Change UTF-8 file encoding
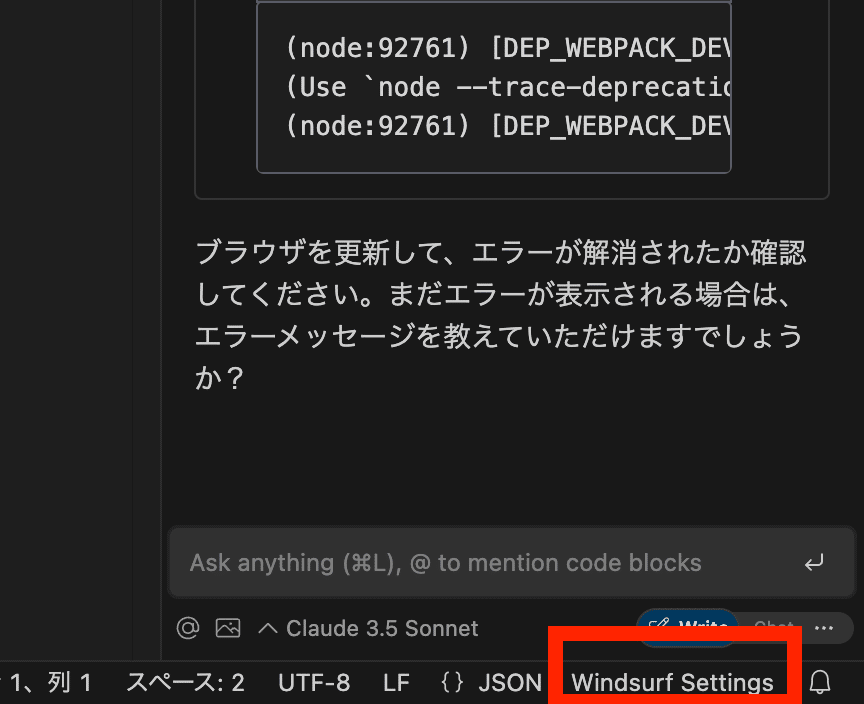The height and width of the screenshot is (704, 864). coord(314,683)
